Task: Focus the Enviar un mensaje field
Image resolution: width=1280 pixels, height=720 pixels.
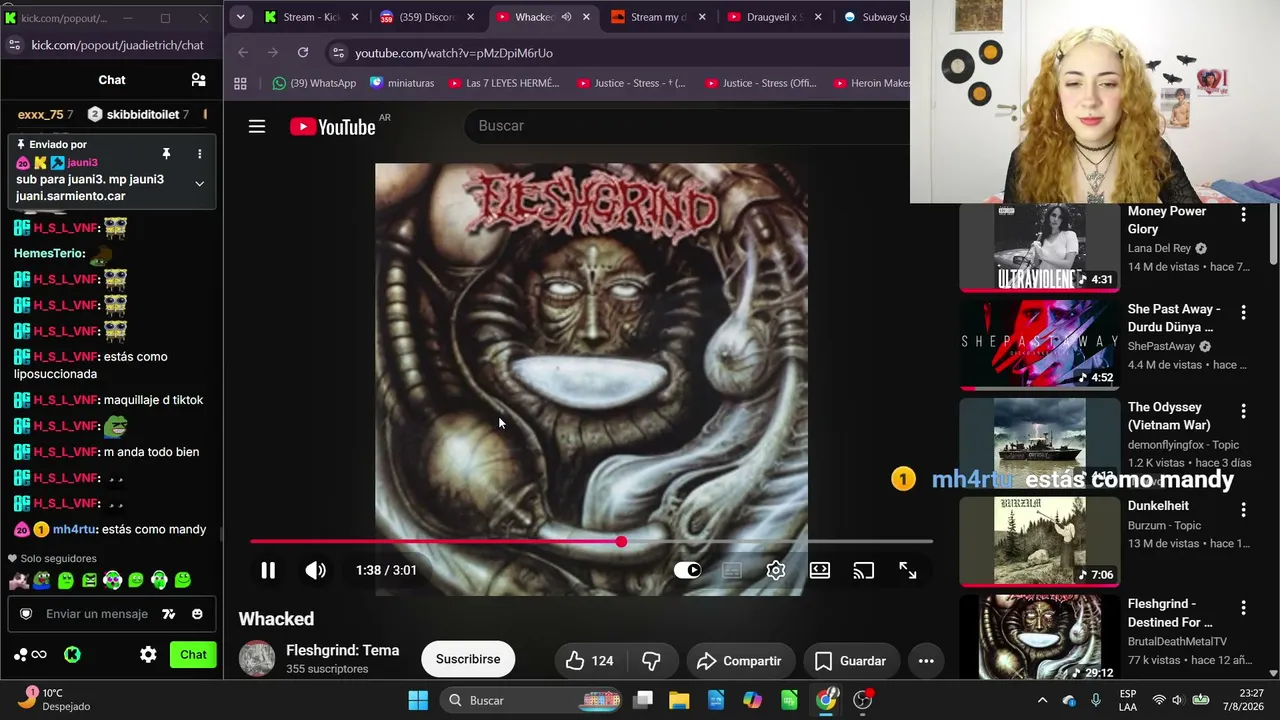Action: 97,614
